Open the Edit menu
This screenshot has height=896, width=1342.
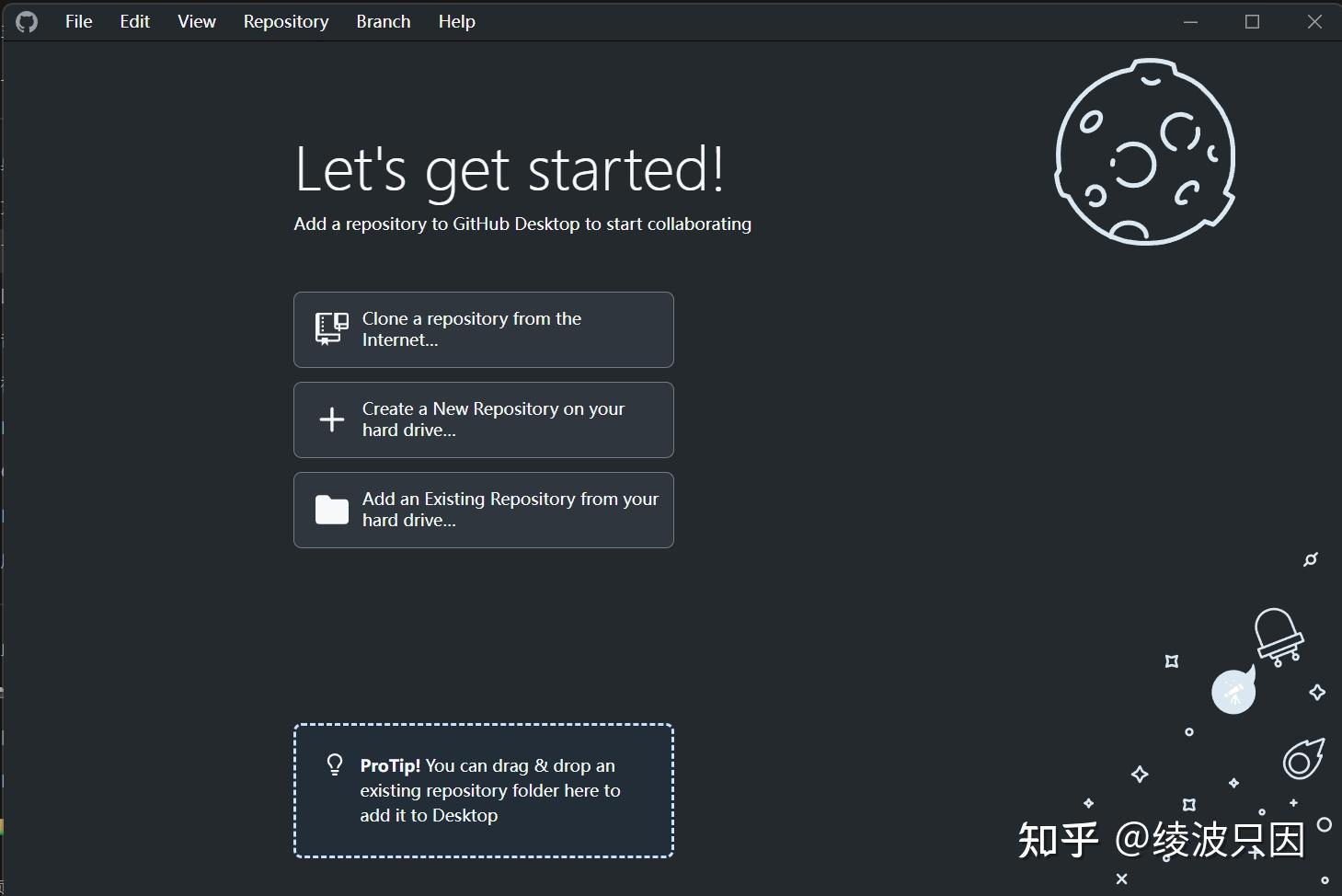pyautogui.click(x=134, y=21)
